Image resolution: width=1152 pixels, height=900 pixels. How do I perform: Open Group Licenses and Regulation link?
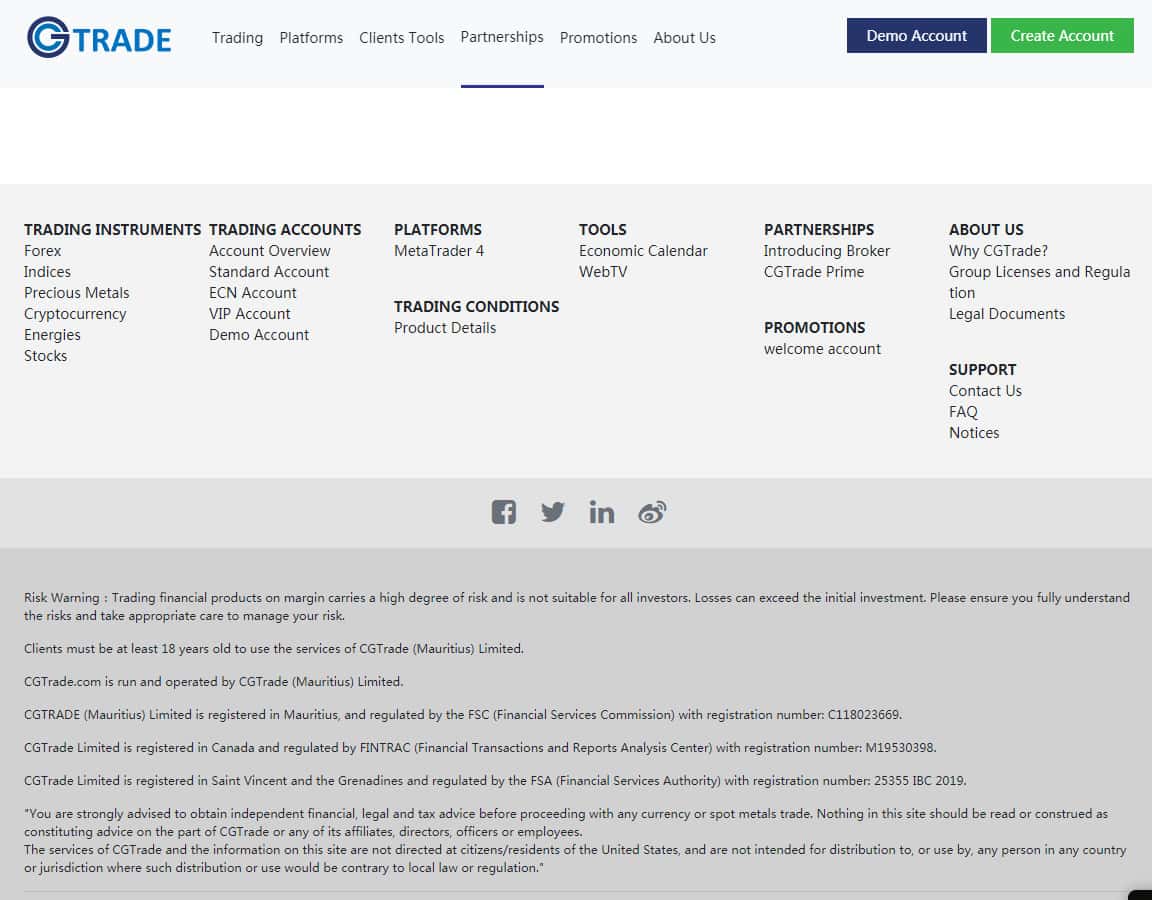[x=1039, y=282]
